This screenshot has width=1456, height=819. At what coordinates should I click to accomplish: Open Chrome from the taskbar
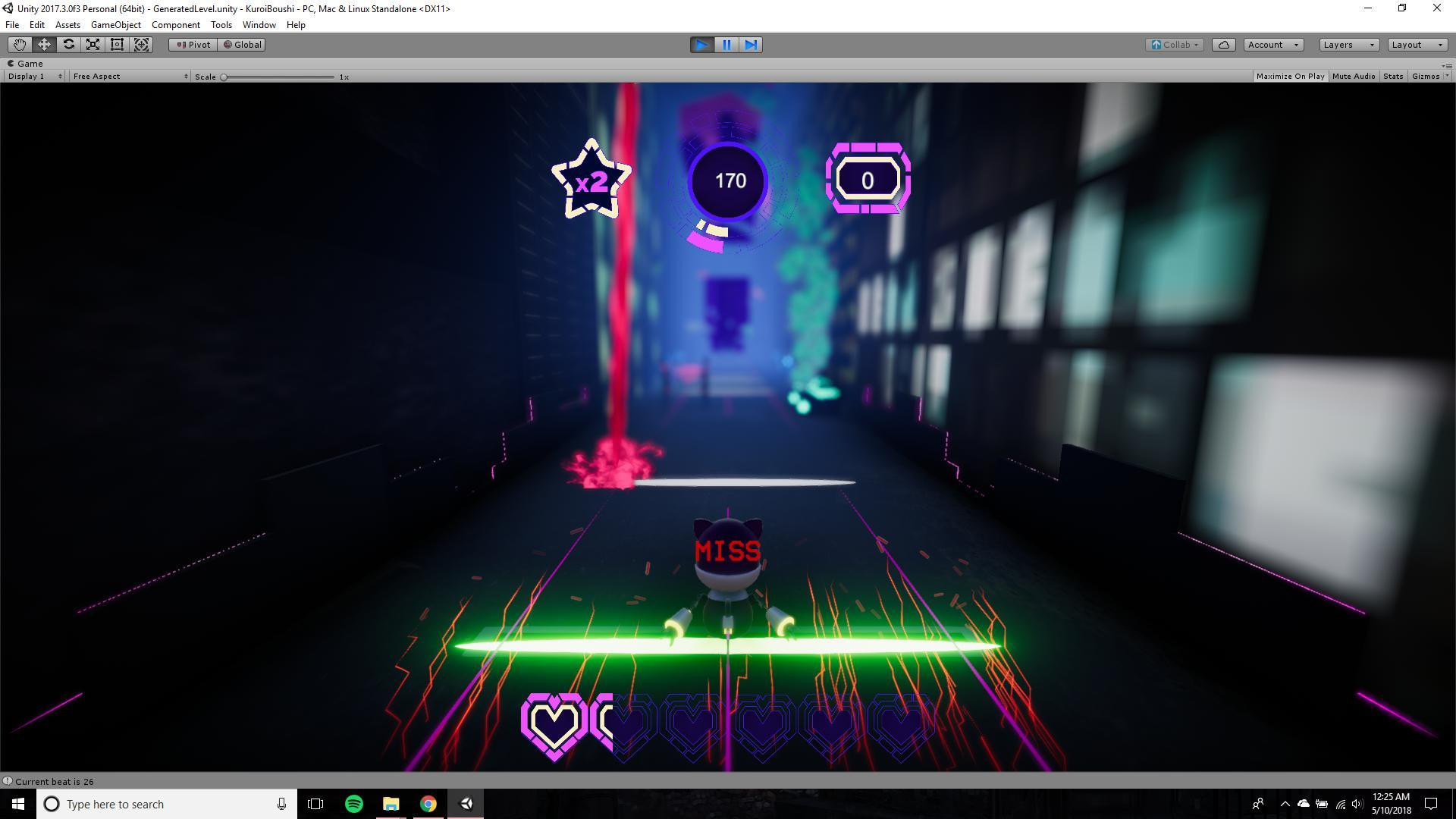point(428,804)
